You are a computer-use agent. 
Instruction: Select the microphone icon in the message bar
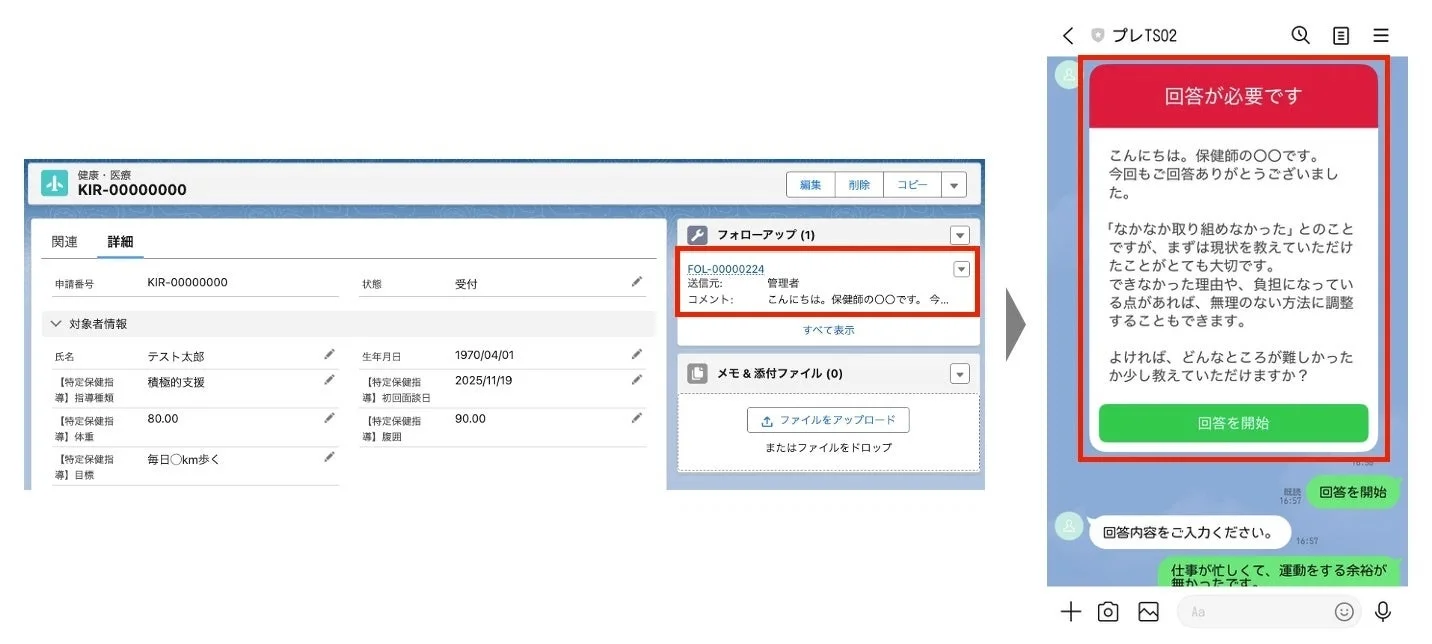point(1383,611)
